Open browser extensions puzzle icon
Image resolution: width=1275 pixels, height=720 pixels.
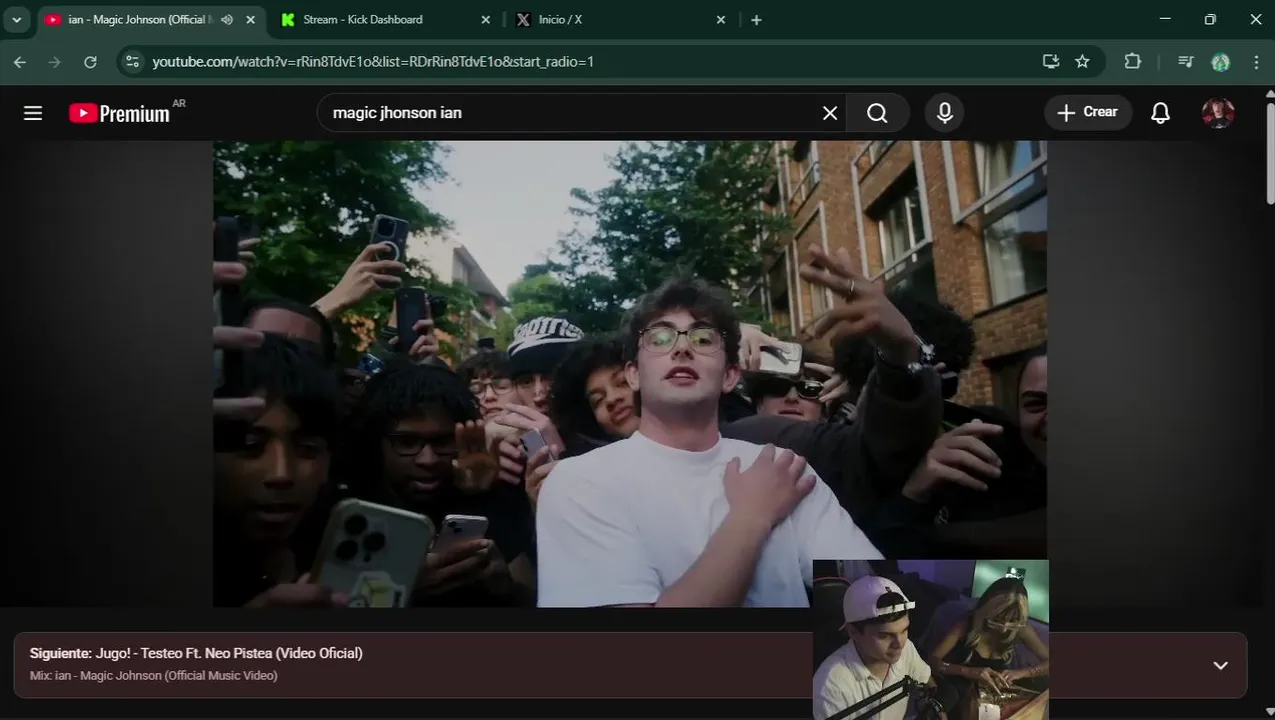(1132, 62)
